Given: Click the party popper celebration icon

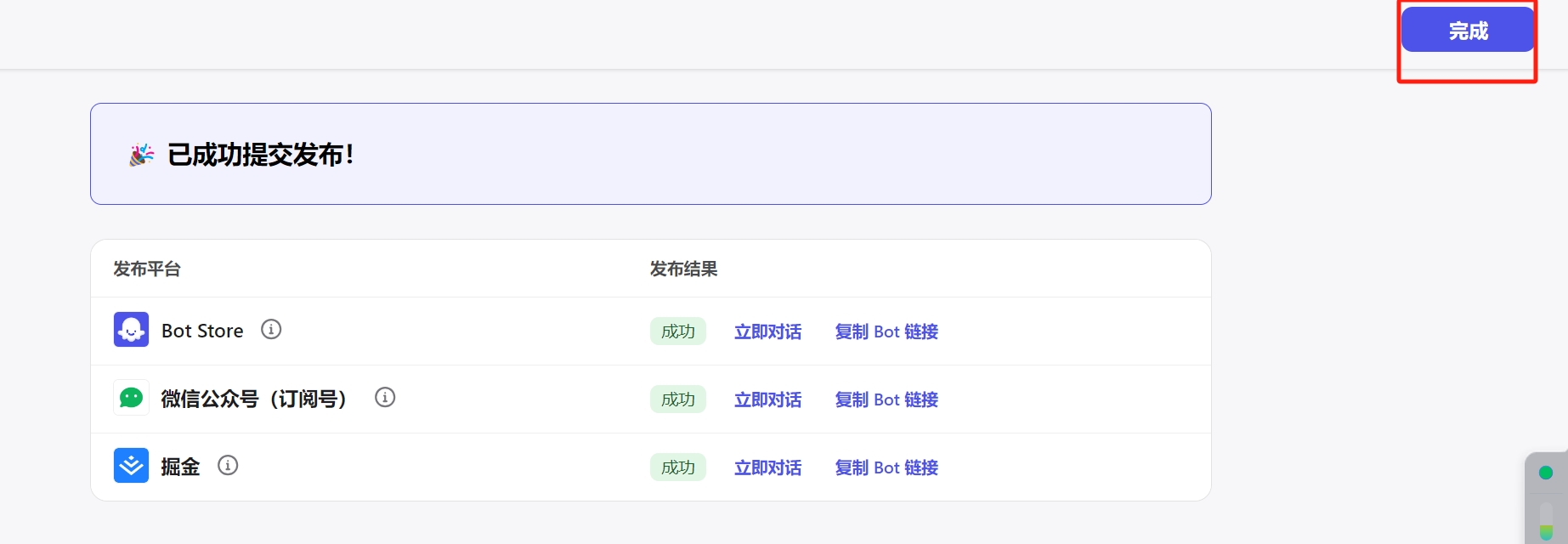Looking at the screenshot, I should coord(142,155).
